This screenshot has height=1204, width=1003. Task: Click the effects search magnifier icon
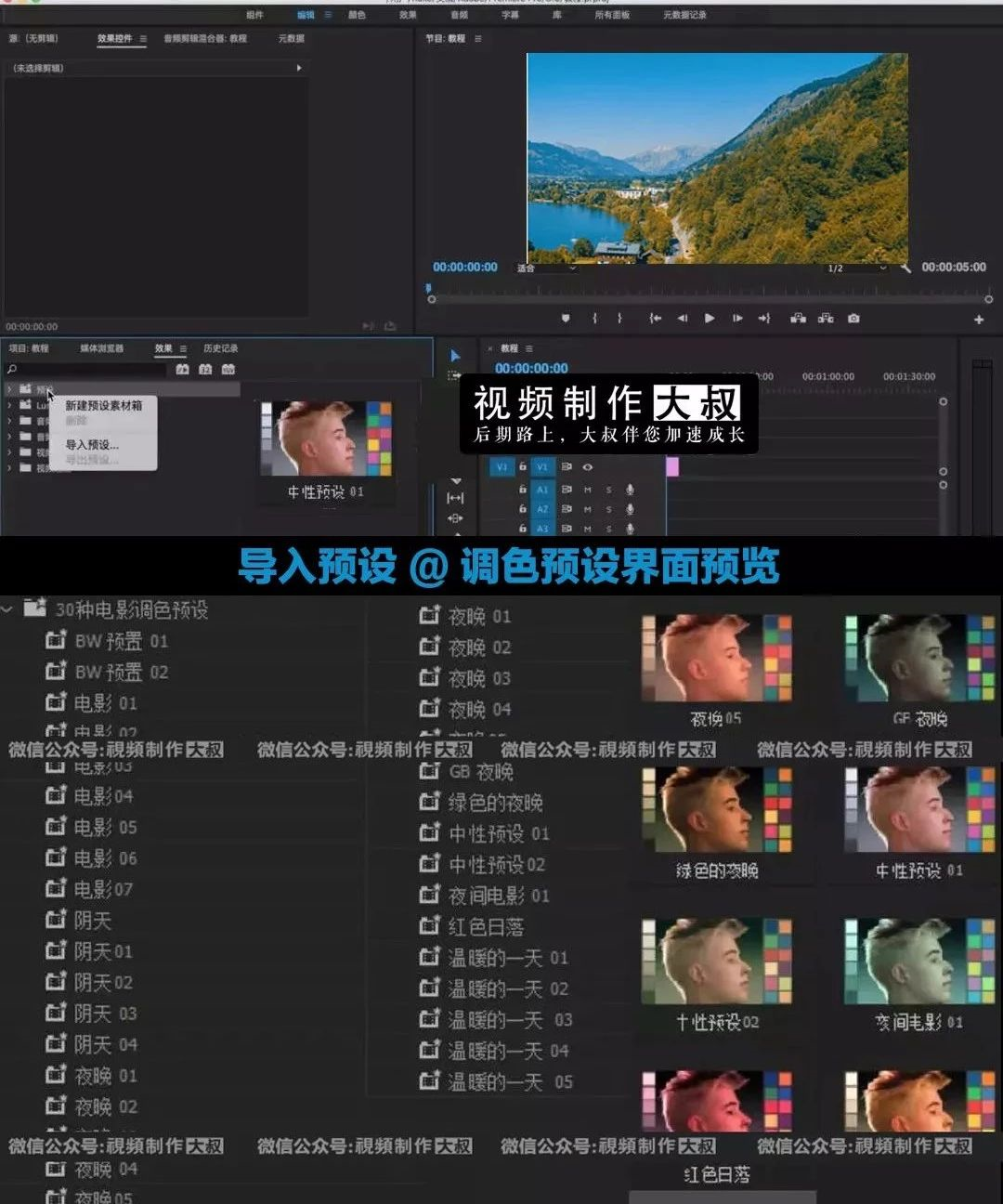pos(13,370)
